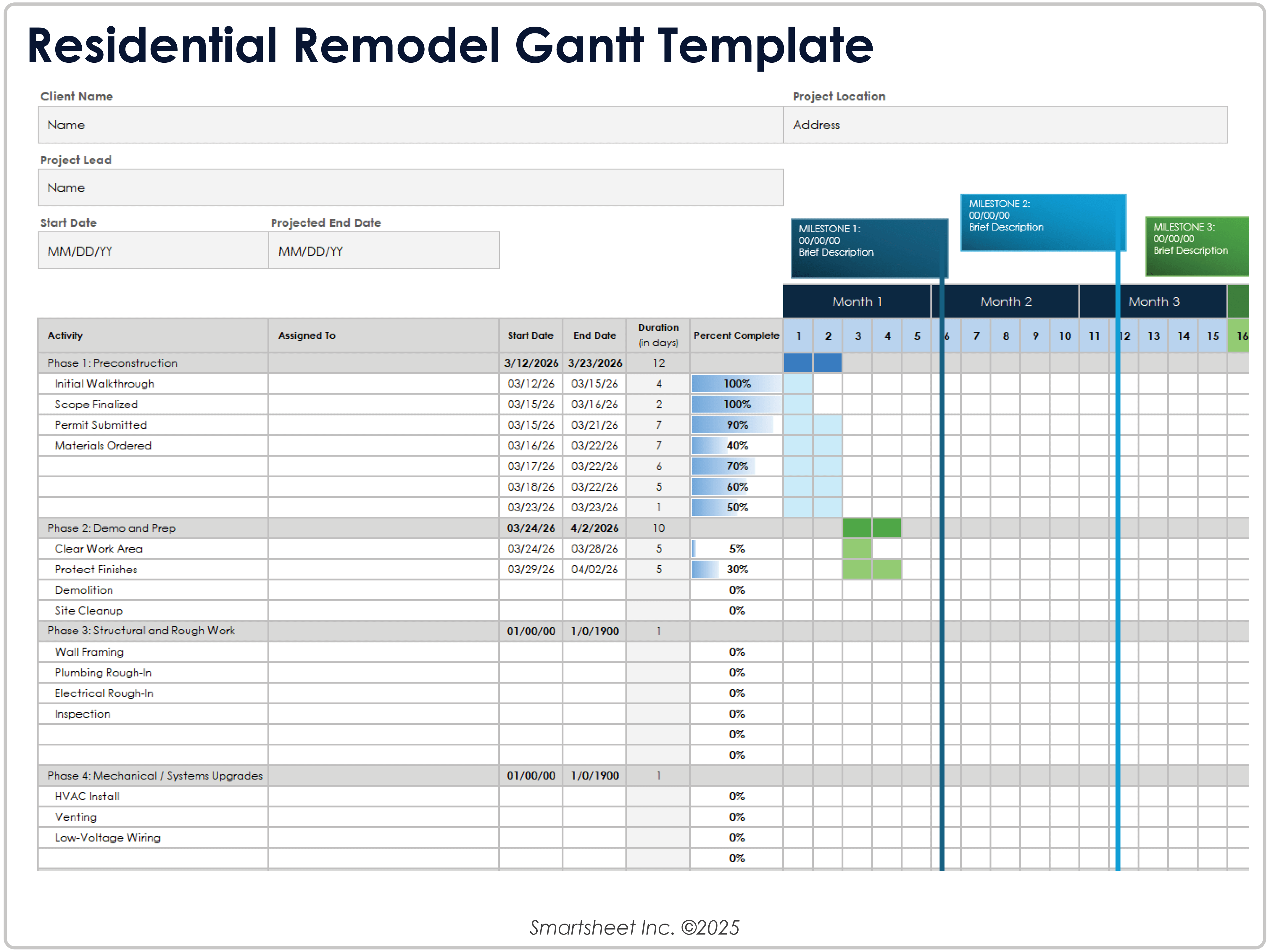Click the Project Location Address field
The image size is (1270, 952).
(1005, 125)
